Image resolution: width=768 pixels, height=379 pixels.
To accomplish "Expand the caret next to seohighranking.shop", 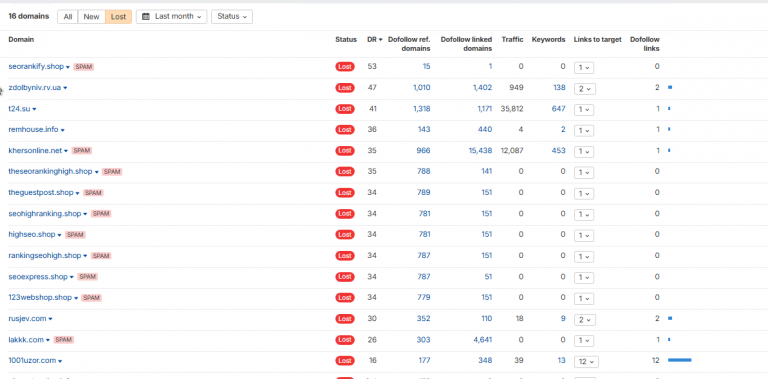I will pyautogui.click(x=85, y=214).
